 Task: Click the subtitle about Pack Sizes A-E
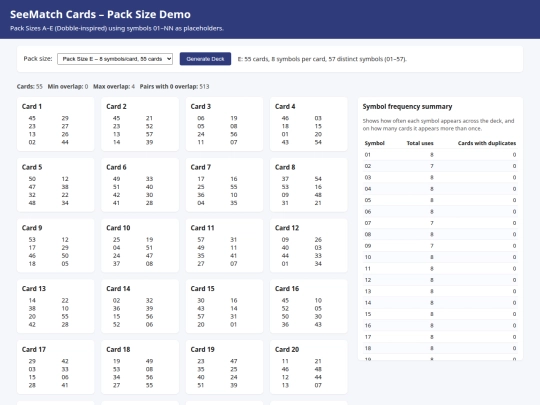[x=117, y=28]
